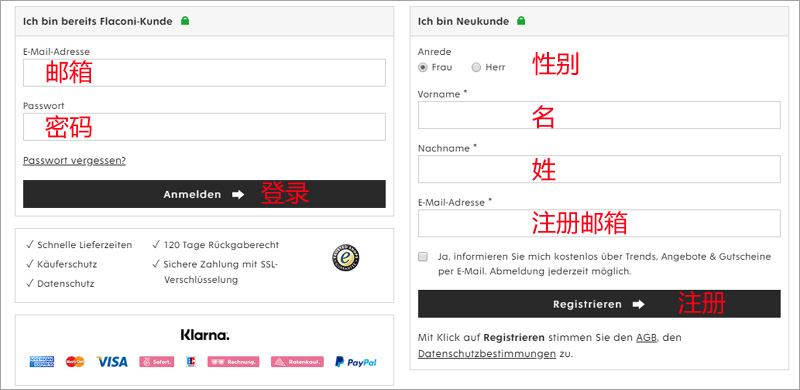The image size is (800, 390).
Task: Open the Passwort vergessen link
Action: point(74,161)
